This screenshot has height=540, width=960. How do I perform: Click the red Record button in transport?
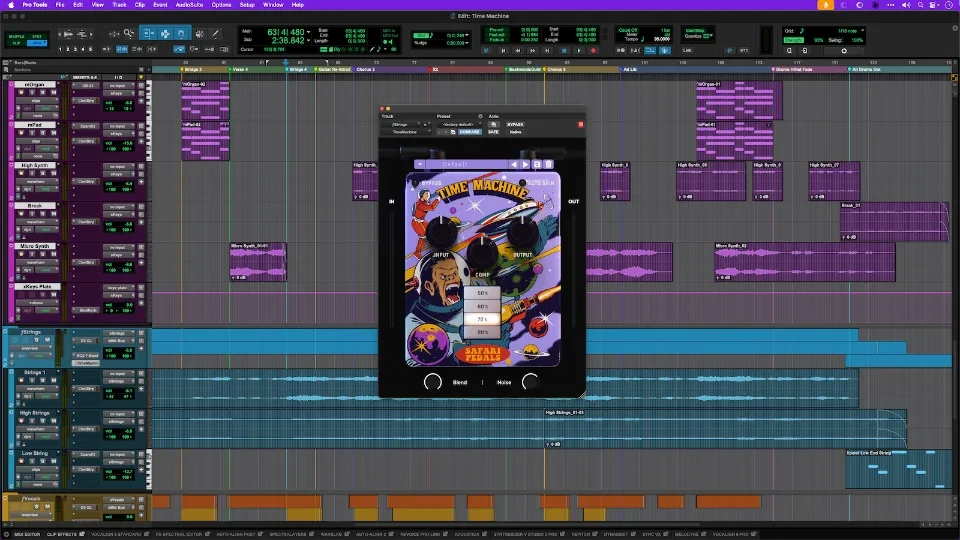(x=594, y=50)
